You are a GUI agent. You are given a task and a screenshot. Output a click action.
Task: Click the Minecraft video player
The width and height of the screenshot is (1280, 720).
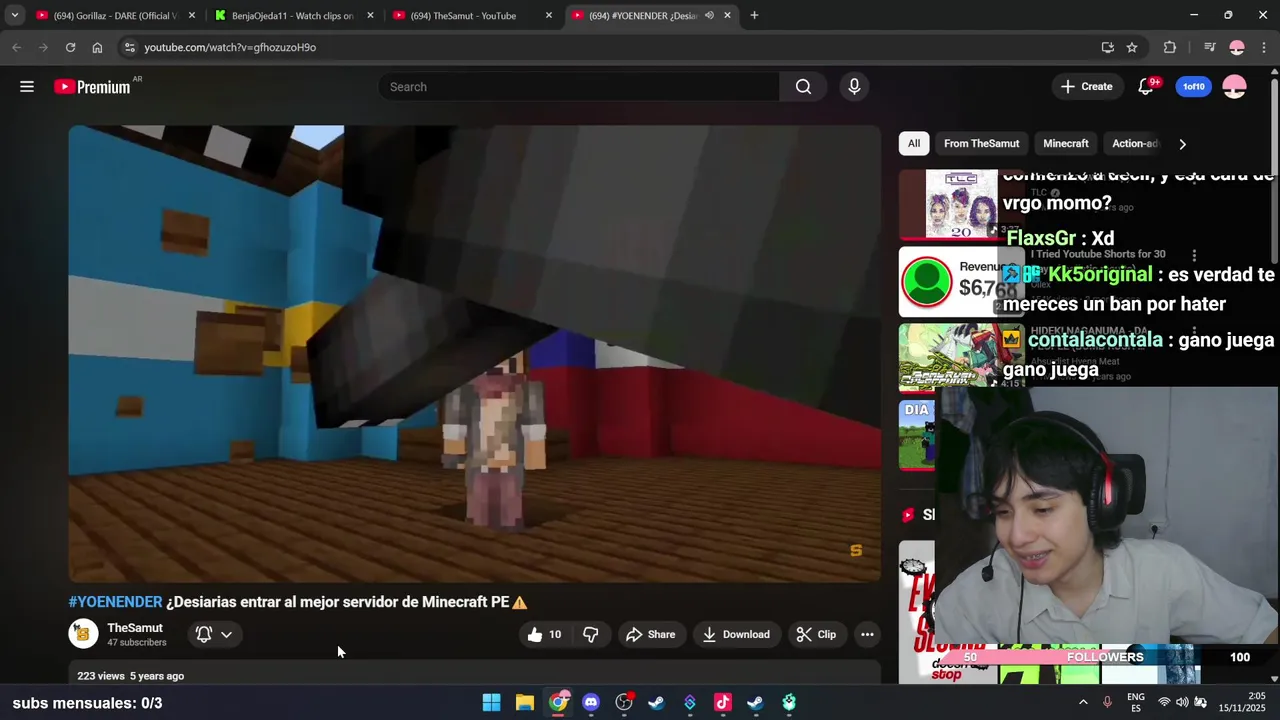pyautogui.click(x=474, y=354)
